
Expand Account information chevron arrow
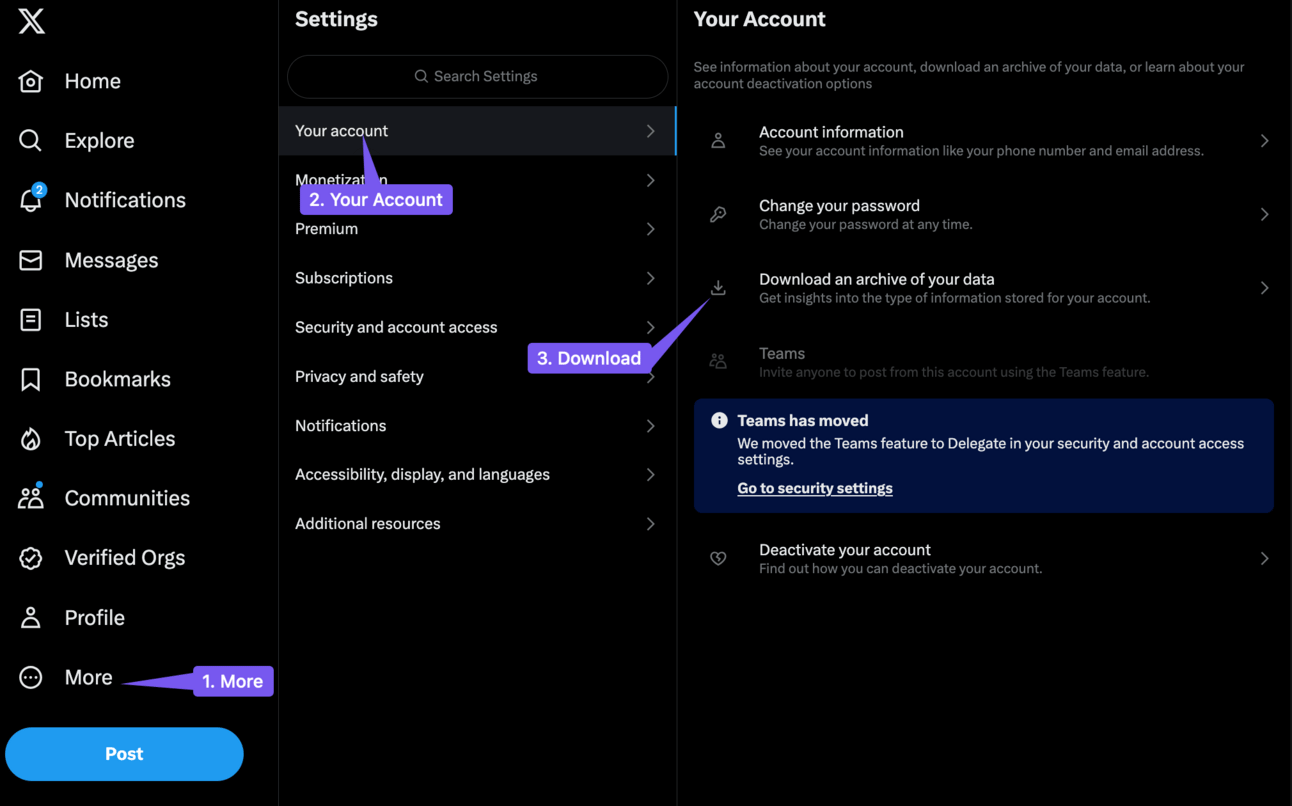click(1264, 141)
